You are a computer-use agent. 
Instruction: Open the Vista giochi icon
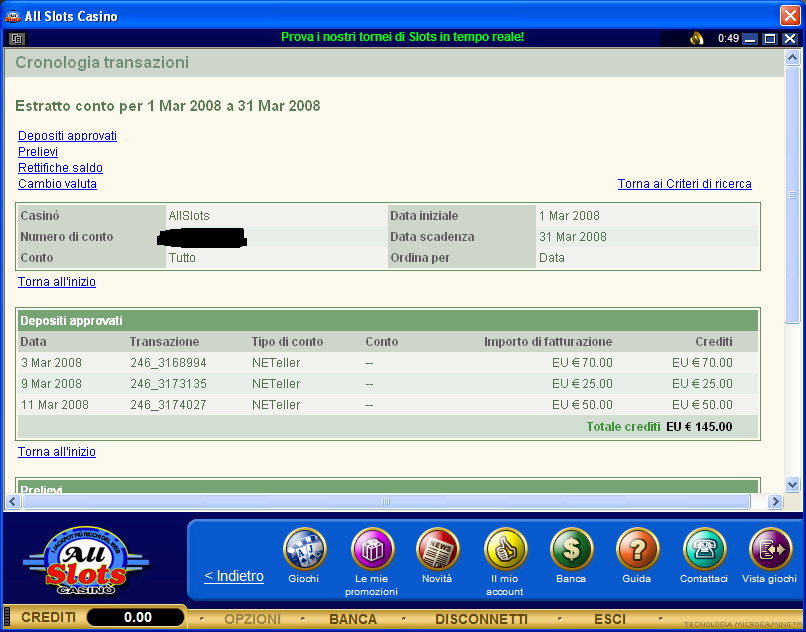[x=770, y=549]
